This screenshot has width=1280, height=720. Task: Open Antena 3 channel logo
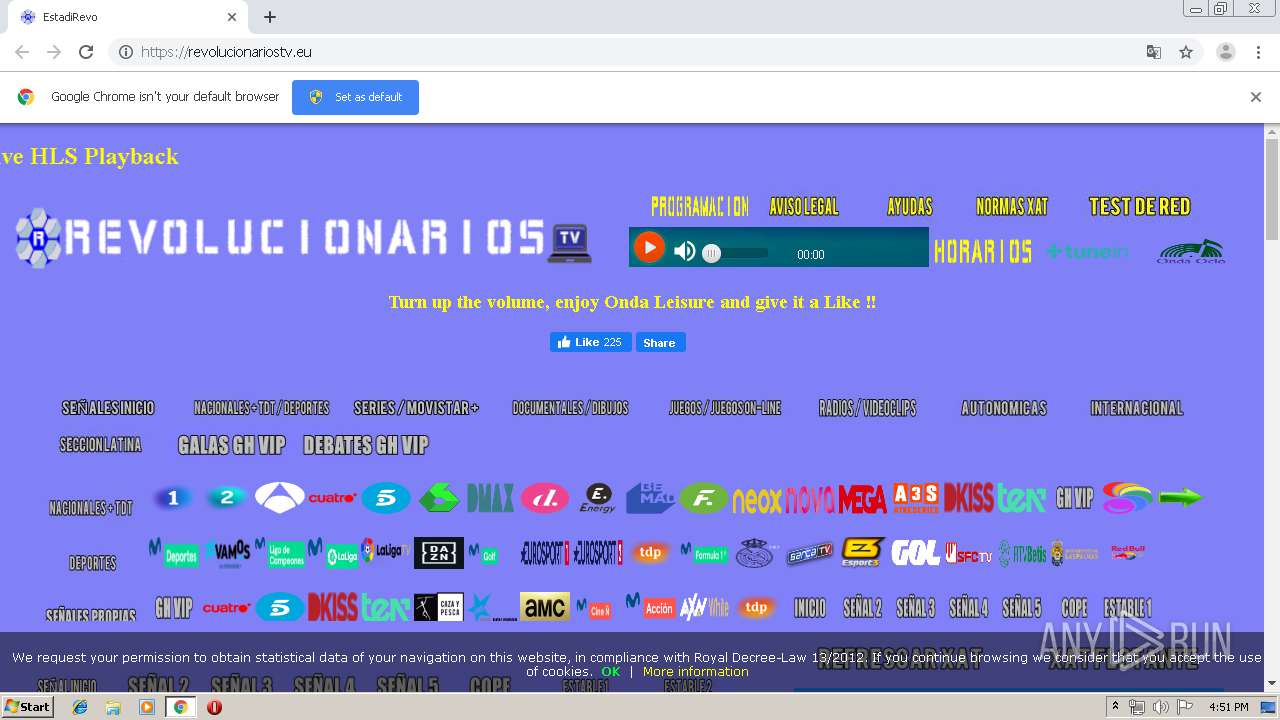pyautogui.click(x=280, y=497)
